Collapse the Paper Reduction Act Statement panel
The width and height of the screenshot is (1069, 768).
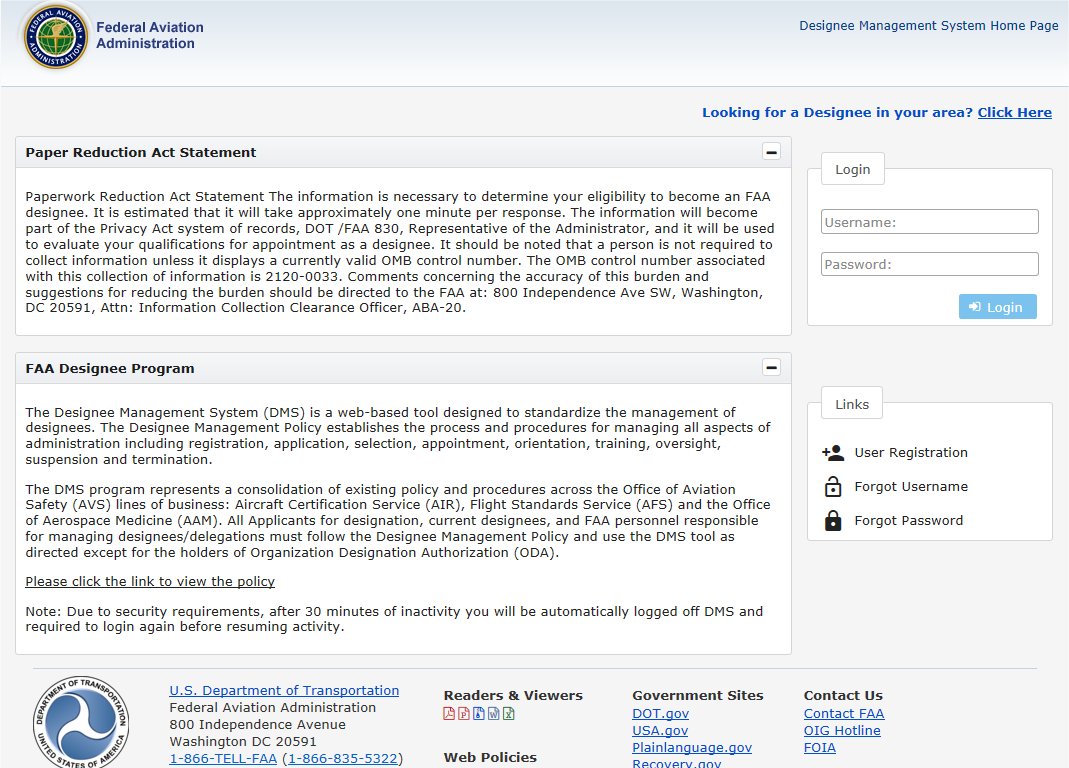771,152
